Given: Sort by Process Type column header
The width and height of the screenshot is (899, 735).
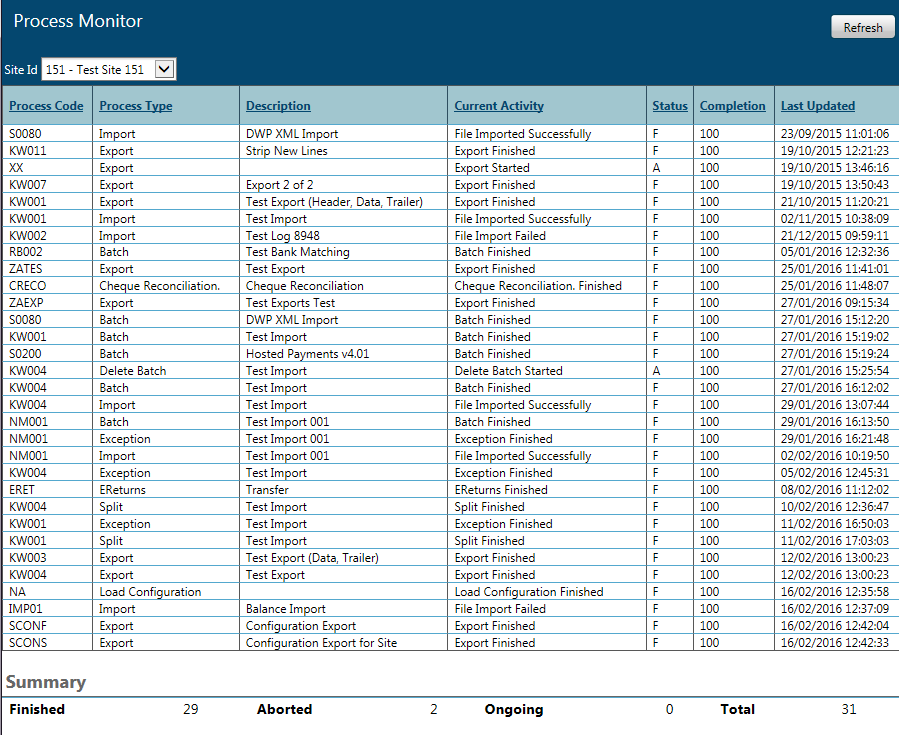Looking at the screenshot, I should tap(136, 106).
